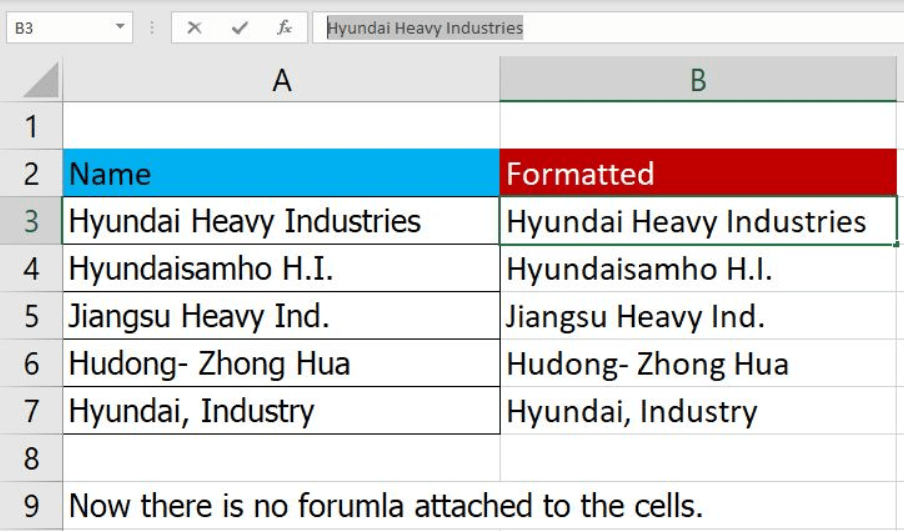Open the Insert Function fx dialog
The image size is (906, 531).
coord(285,28)
